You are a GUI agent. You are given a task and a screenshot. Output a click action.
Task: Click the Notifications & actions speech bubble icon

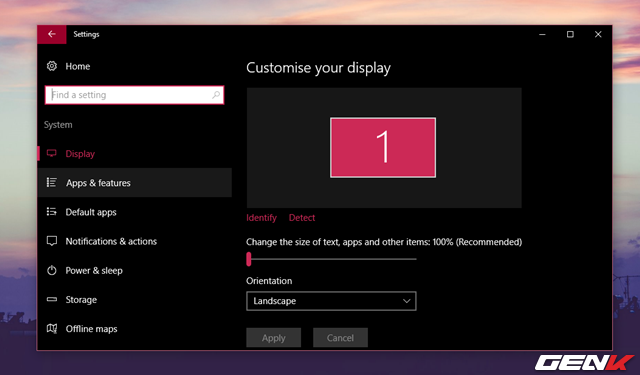[x=52, y=241]
